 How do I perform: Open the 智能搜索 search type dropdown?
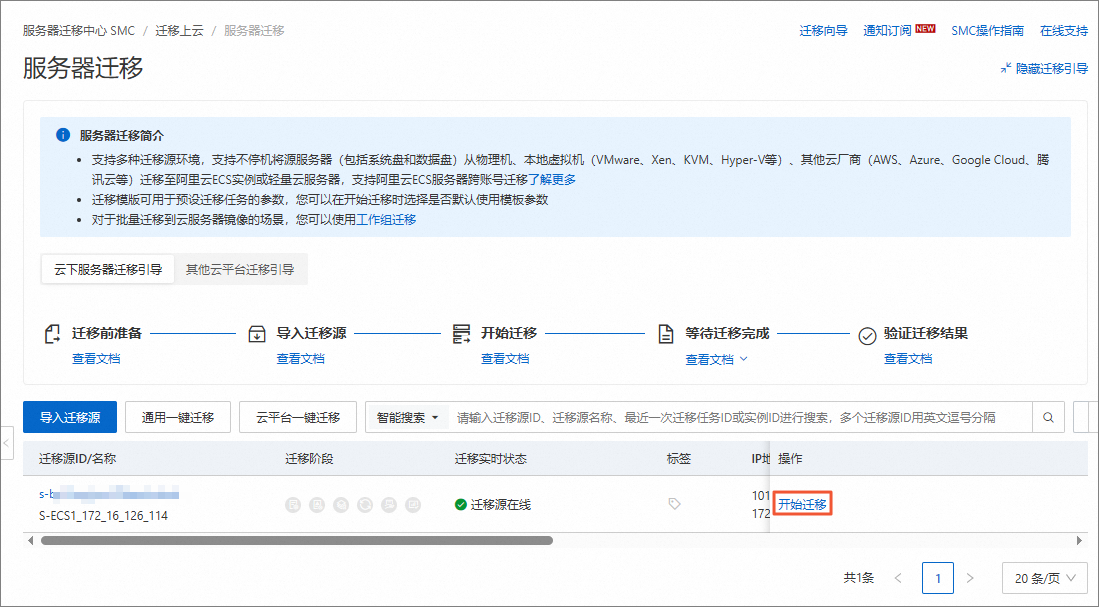pyautogui.click(x=407, y=418)
